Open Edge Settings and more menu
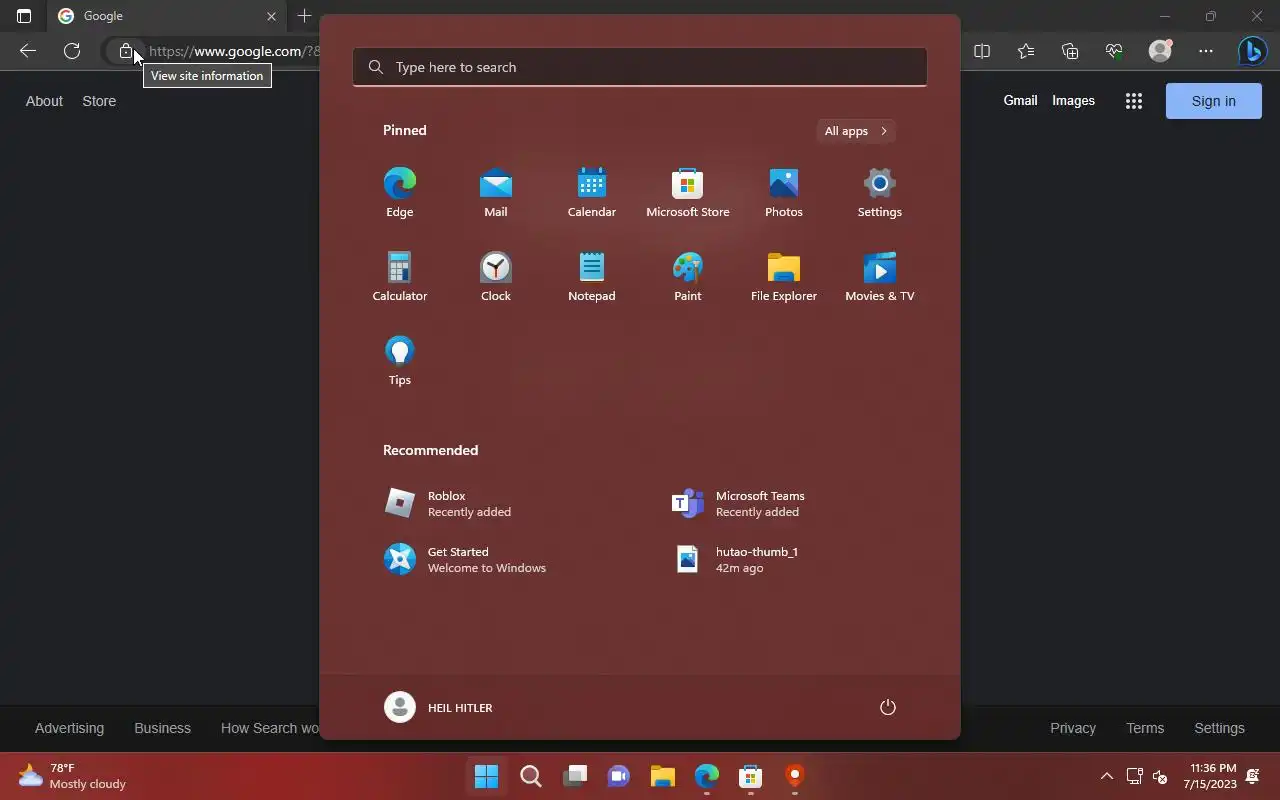 coord(1206,51)
